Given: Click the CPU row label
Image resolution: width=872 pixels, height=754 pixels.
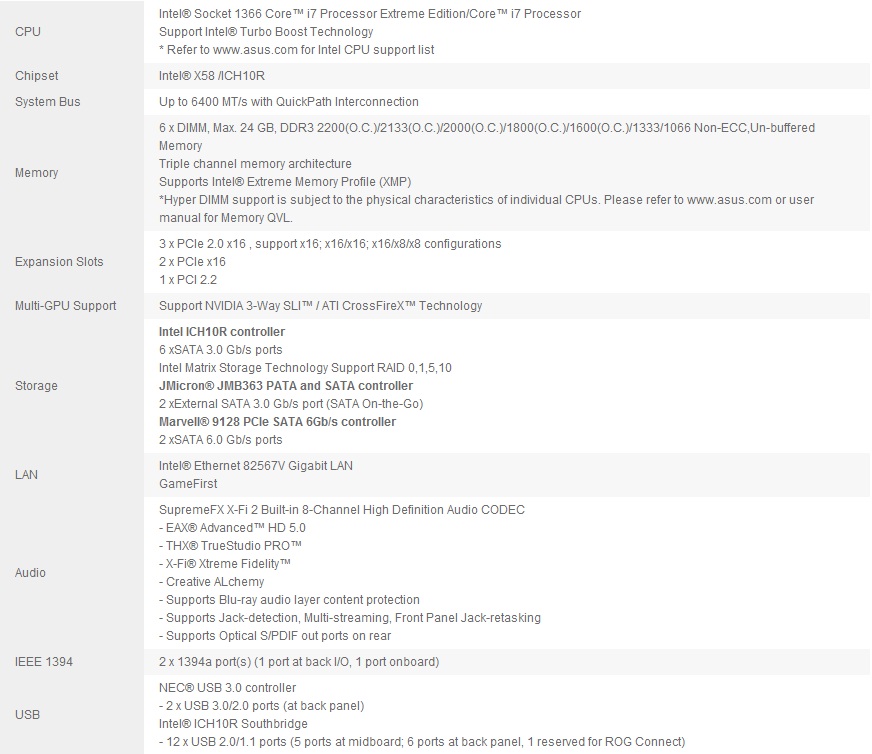Looking at the screenshot, I should pos(28,32).
